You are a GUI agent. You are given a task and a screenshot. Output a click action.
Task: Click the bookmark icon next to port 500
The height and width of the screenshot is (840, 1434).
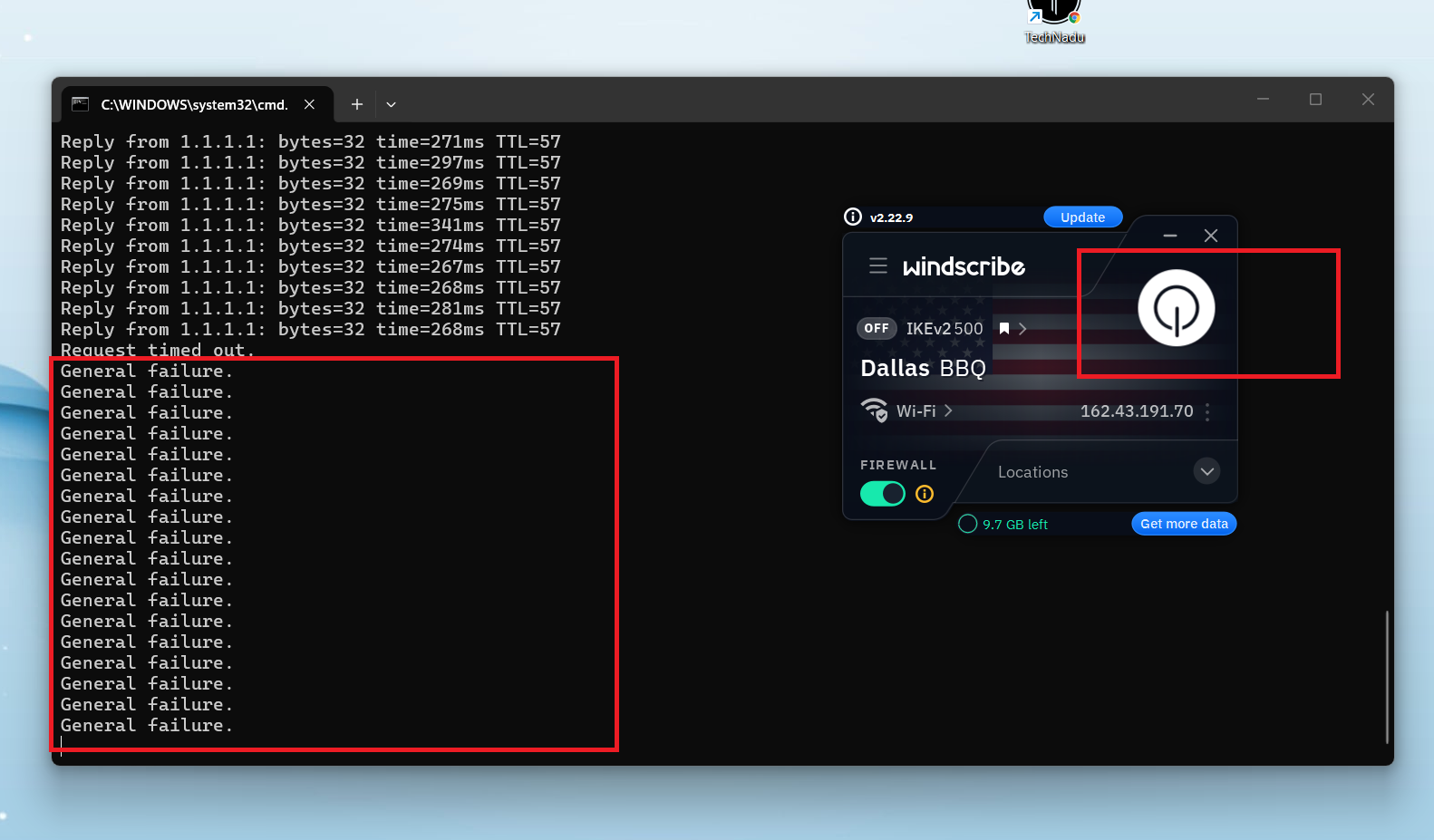[1003, 329]
